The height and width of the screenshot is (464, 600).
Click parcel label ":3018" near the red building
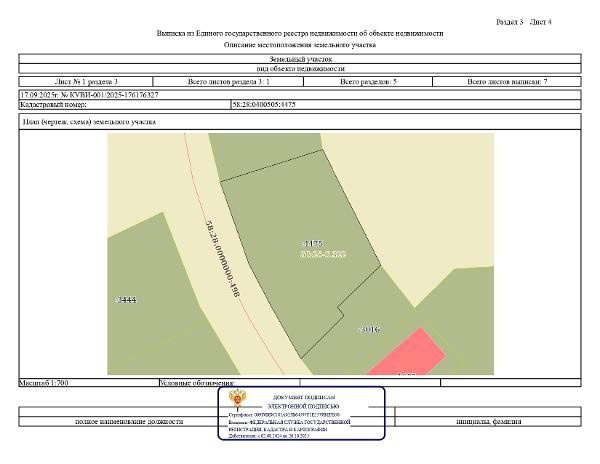coord(370,329)
